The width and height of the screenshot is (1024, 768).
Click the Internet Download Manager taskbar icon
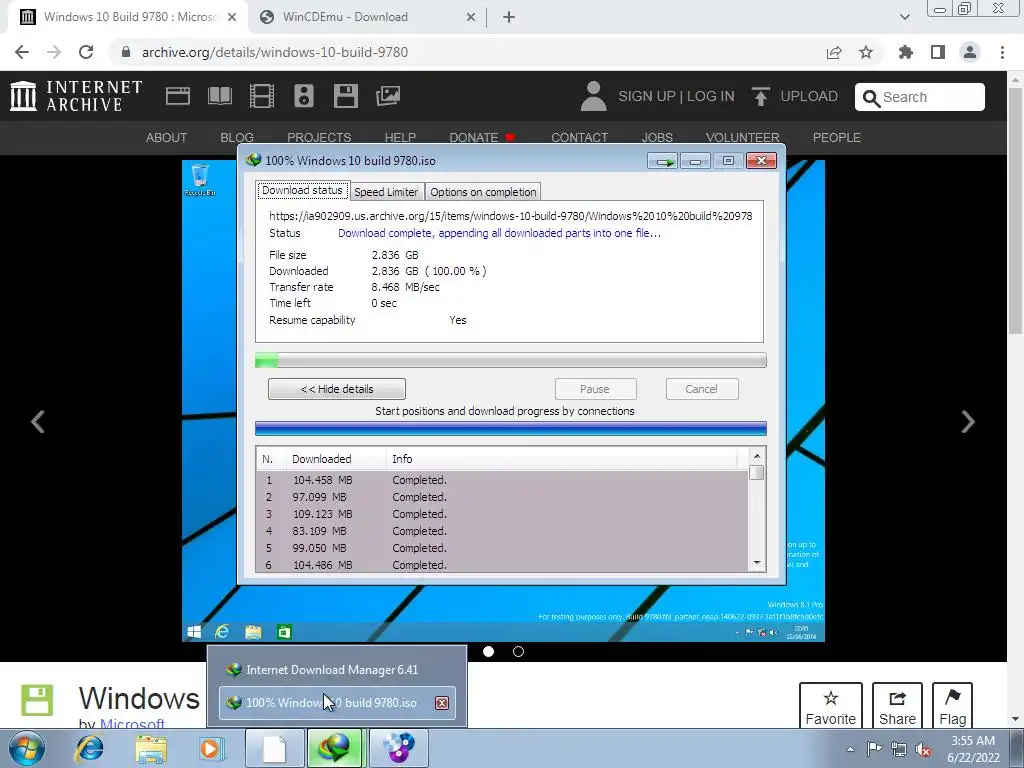tap(334, 748)
